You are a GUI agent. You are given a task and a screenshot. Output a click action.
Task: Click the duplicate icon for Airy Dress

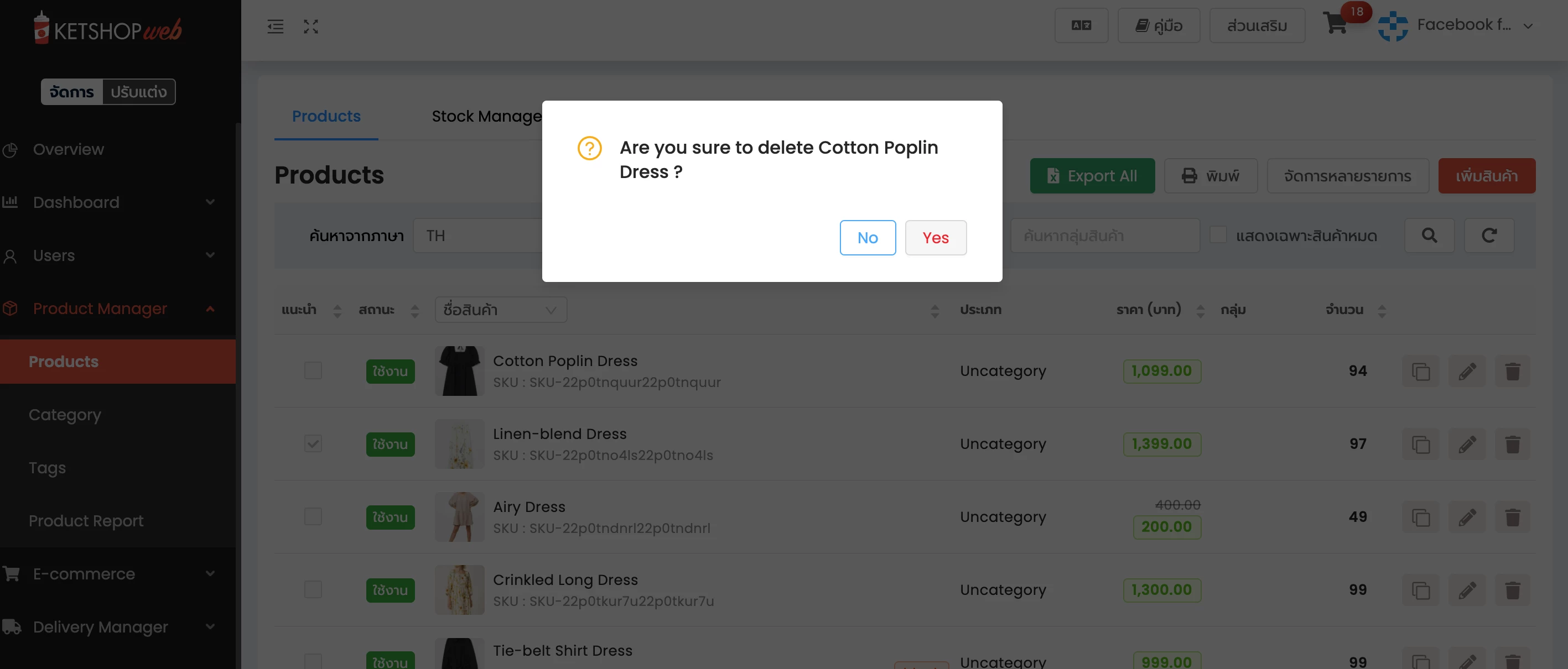tap(1421, 517)
